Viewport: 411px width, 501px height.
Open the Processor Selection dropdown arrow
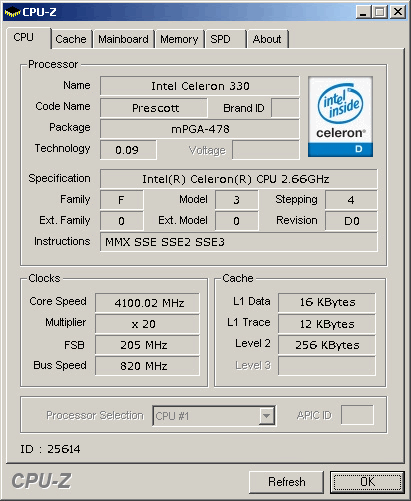266,416
